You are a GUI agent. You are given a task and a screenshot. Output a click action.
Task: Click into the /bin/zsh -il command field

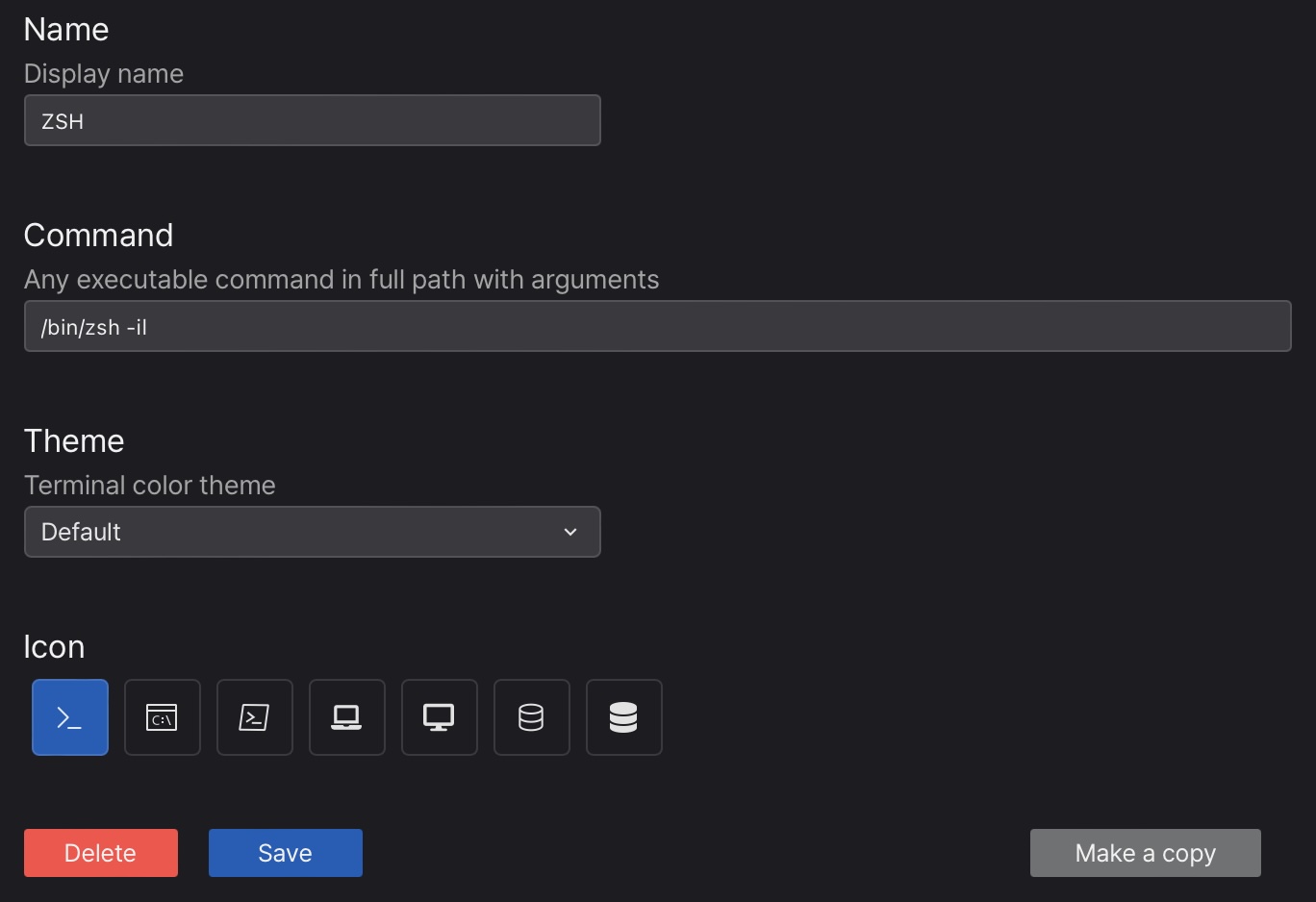[x=657, y=326]
